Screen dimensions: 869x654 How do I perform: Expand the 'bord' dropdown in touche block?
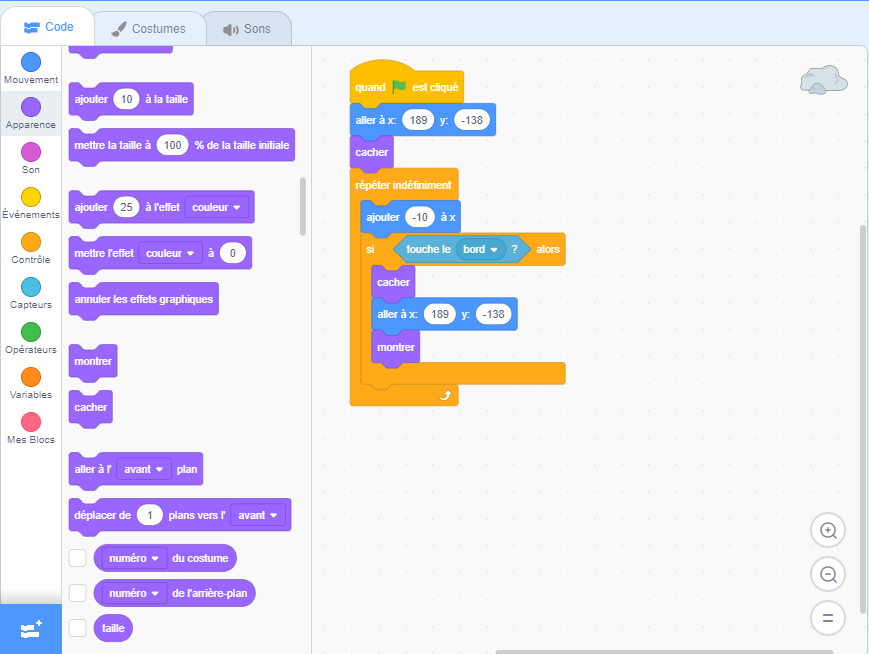(x=481, y=249)
